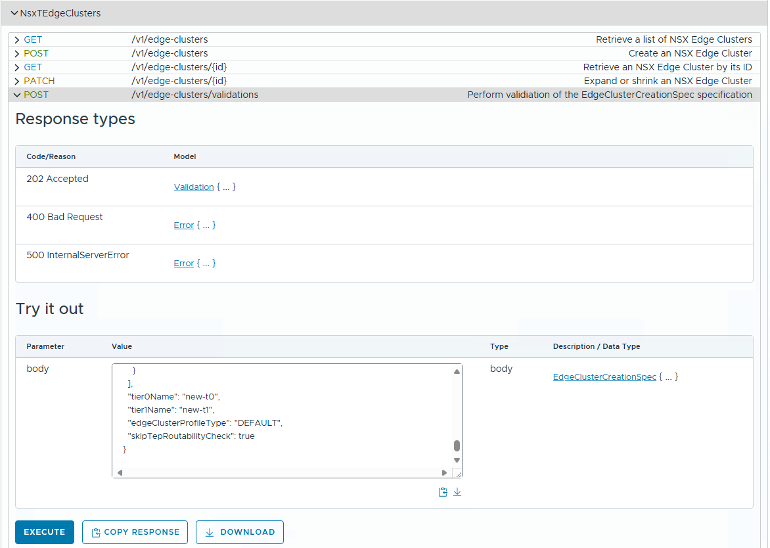Open the Validation model link
The width and height of the screenshot is (770, 548).
[x=194, y=187]
